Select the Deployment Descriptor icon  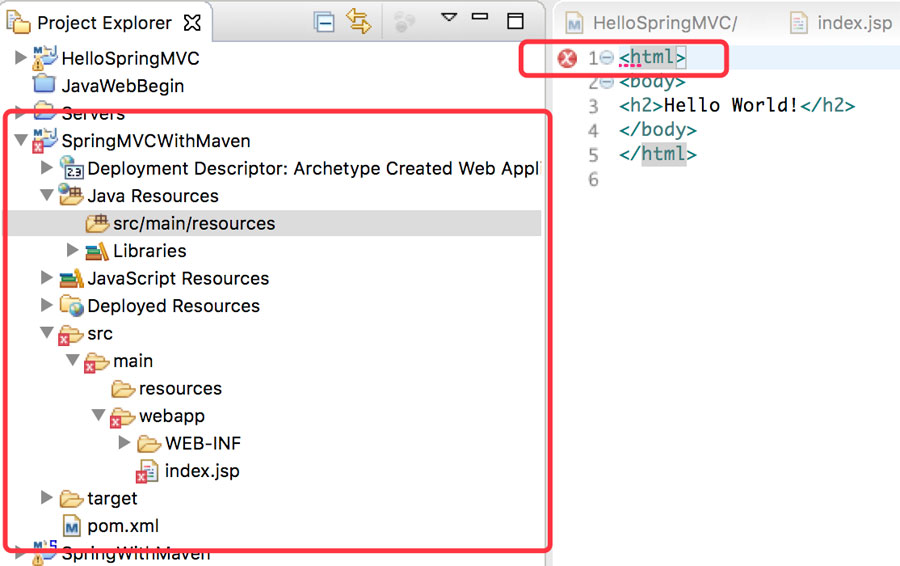point(71,169)
